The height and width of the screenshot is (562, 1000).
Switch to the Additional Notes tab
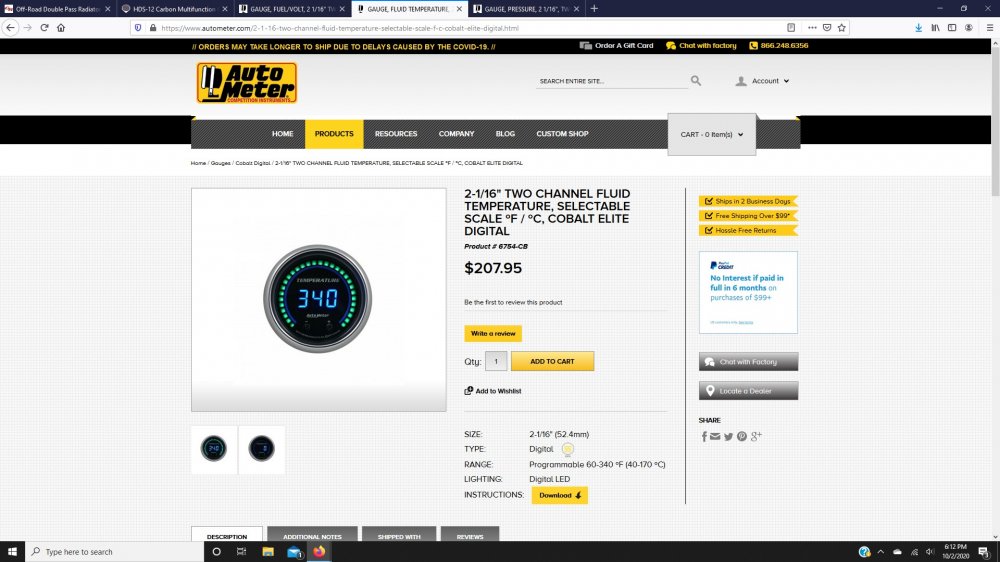312,537
